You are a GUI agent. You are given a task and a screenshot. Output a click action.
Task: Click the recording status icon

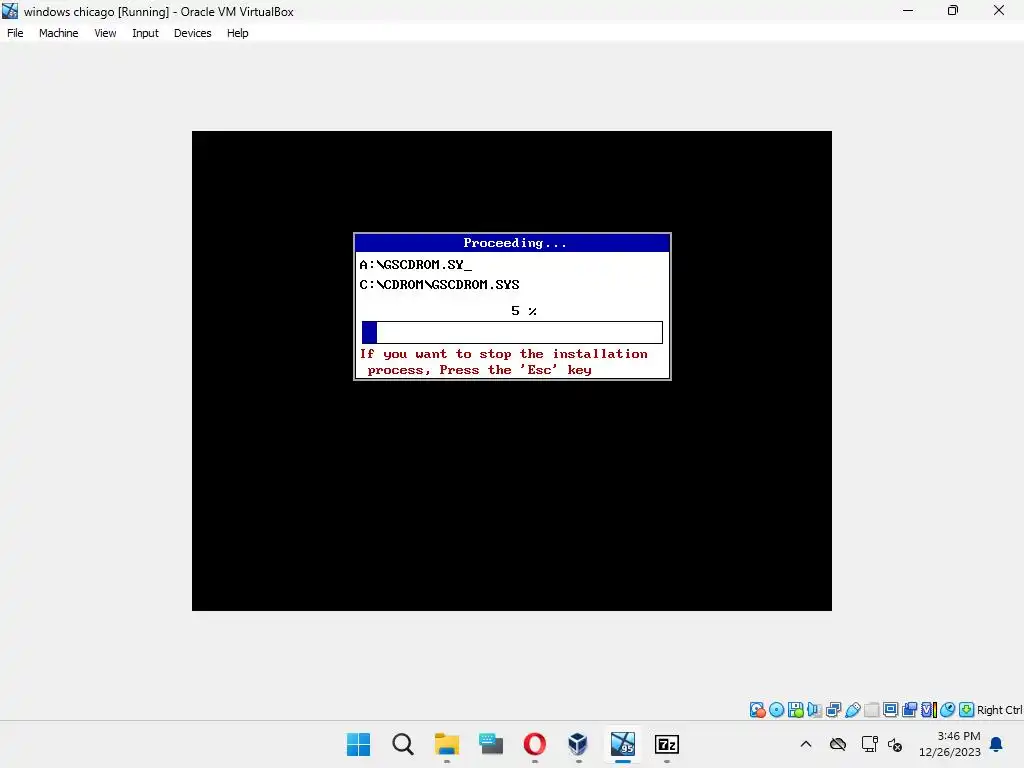[x=909, y=710]
